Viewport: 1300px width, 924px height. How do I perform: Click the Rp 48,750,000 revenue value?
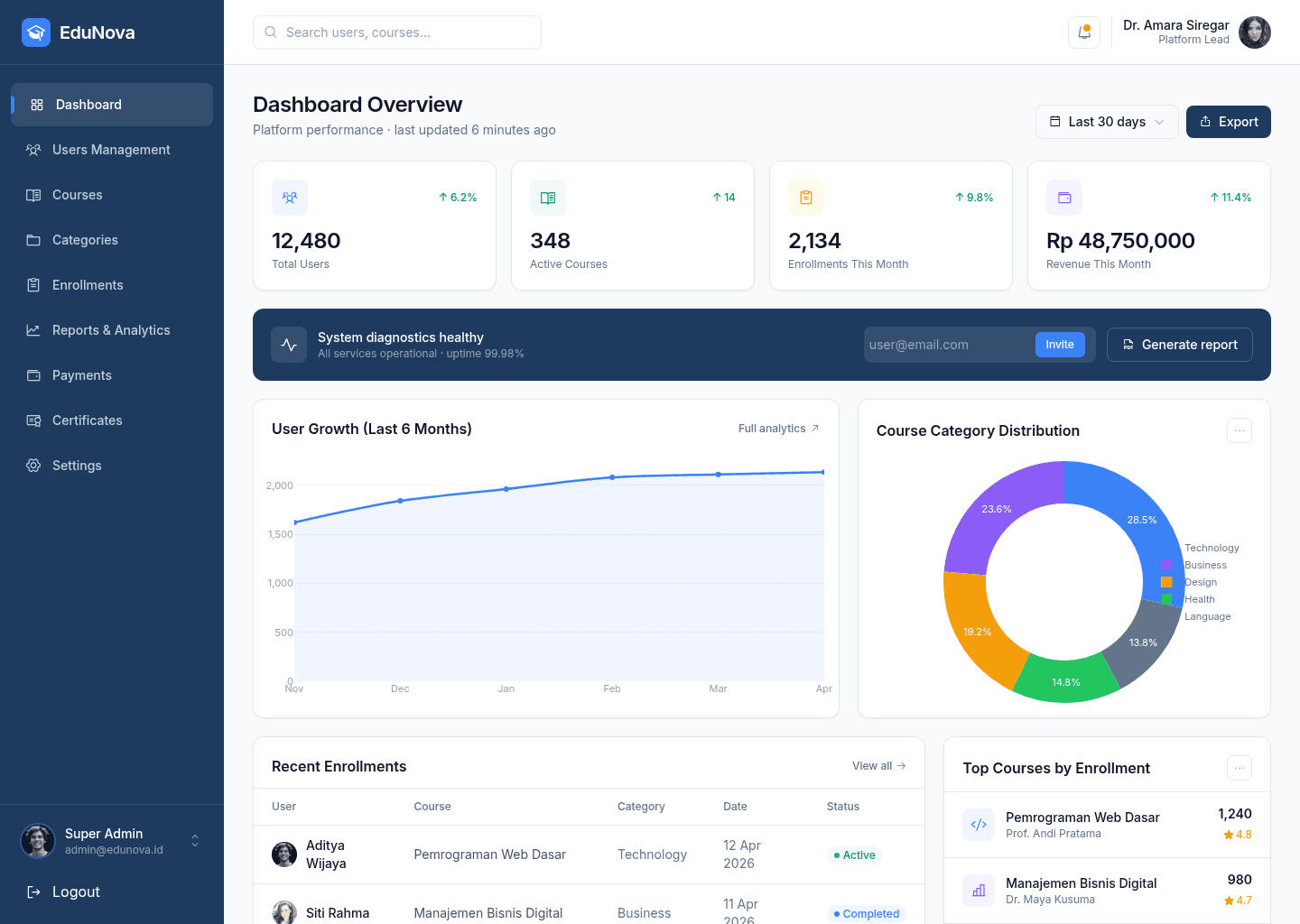tap(1120, 241)
